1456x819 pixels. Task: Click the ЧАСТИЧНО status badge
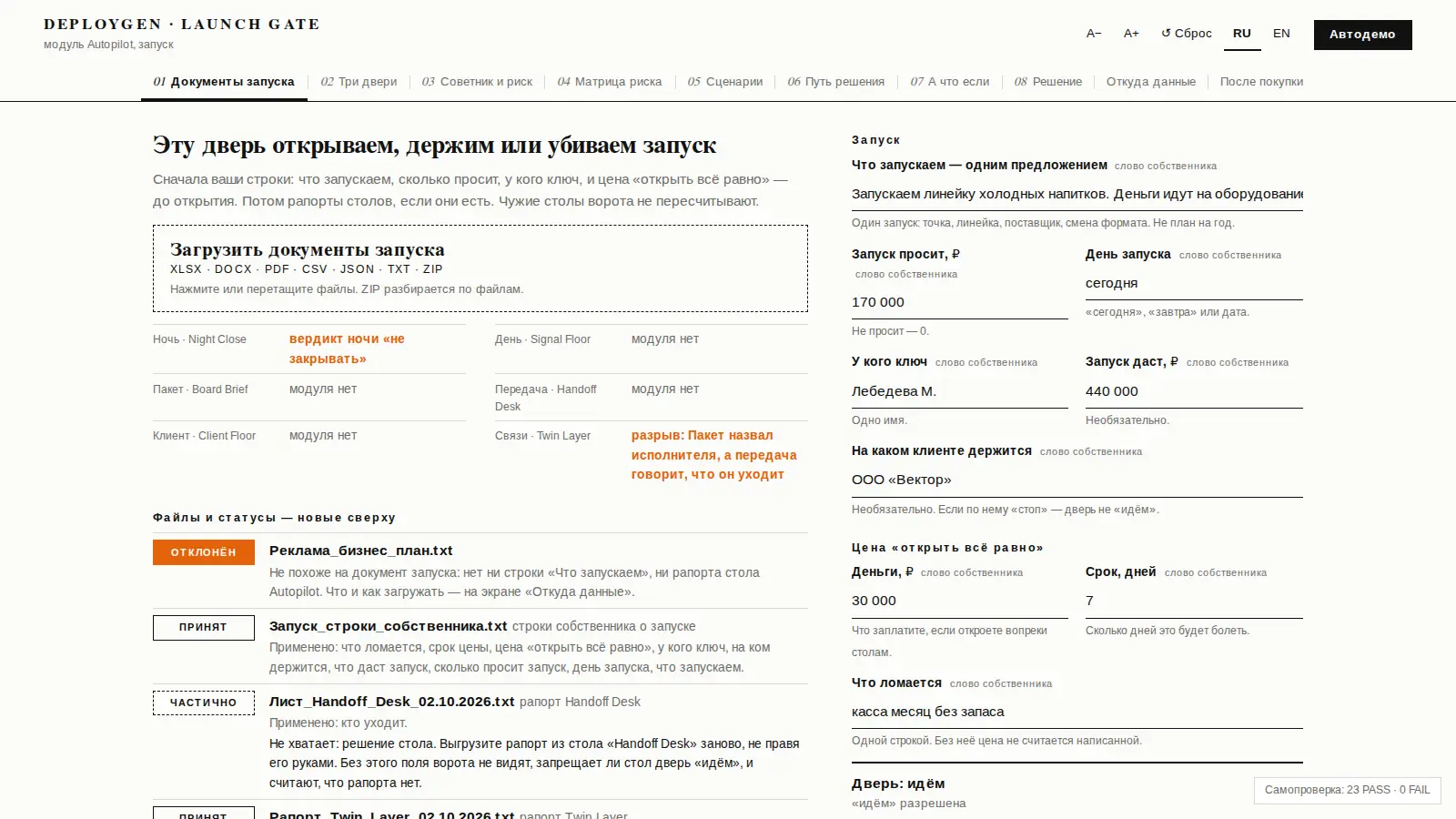point(204,703)
